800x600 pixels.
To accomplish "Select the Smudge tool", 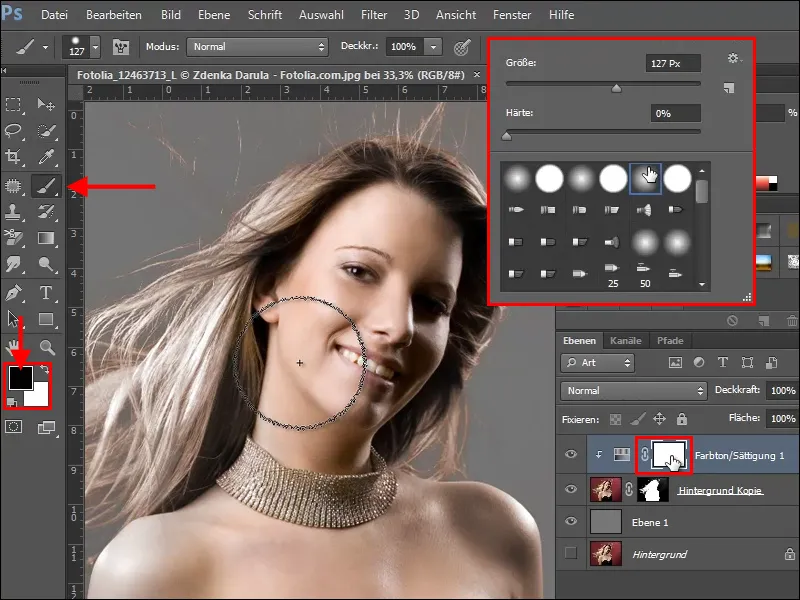I will click(13, 264).
